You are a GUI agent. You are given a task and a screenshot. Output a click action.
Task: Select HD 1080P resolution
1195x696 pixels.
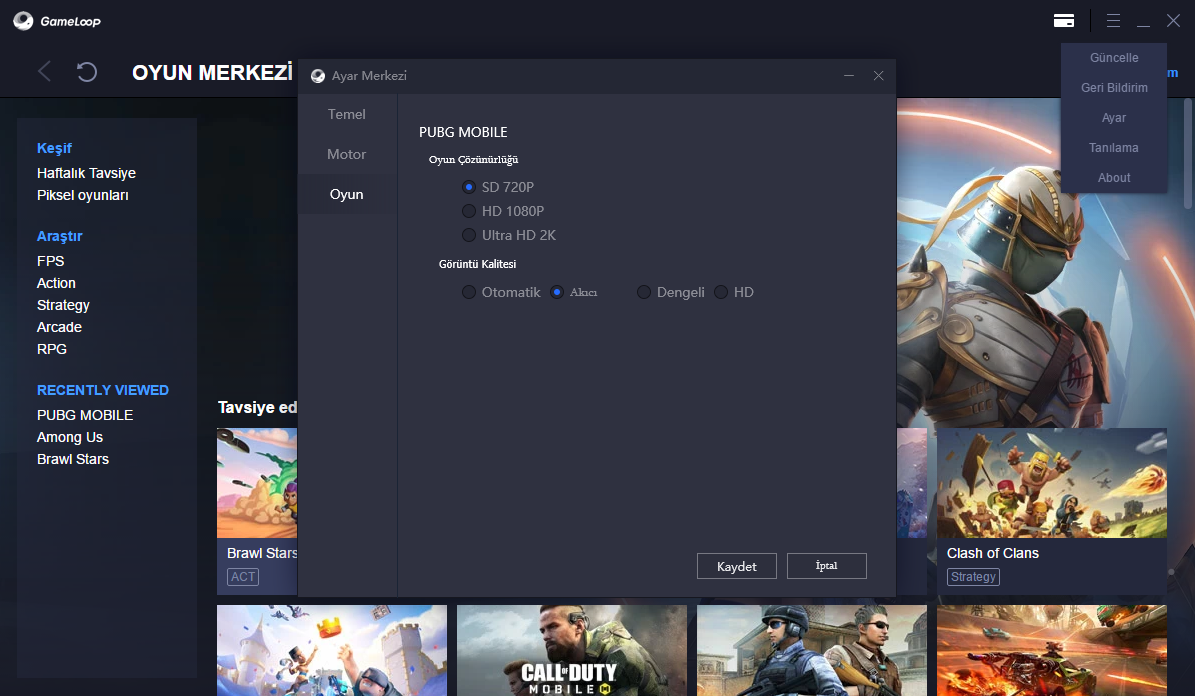click(469, 211)
